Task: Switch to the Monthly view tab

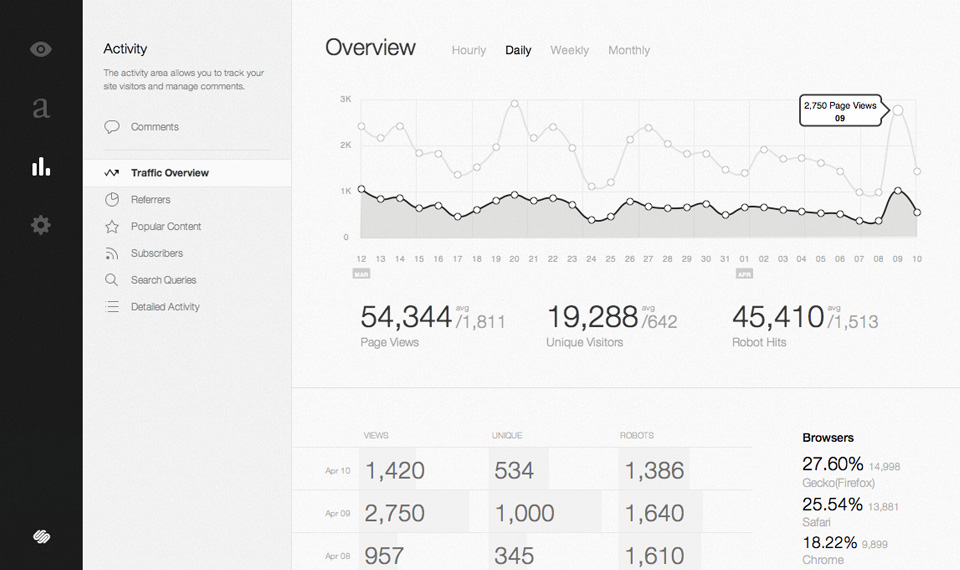Action: coord(628,50)
